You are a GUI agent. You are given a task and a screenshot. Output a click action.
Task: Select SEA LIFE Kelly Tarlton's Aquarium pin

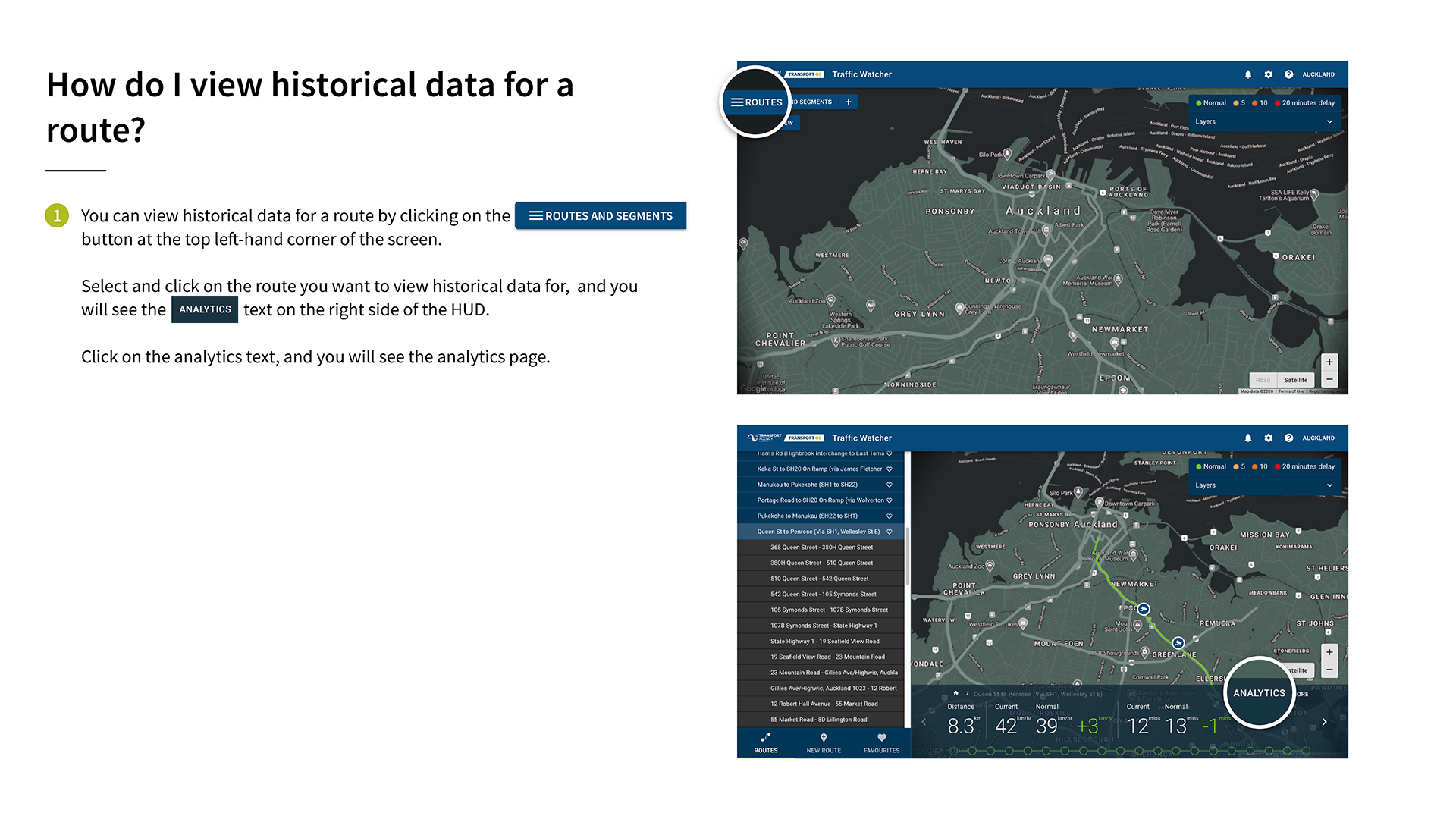point(1314,194)
